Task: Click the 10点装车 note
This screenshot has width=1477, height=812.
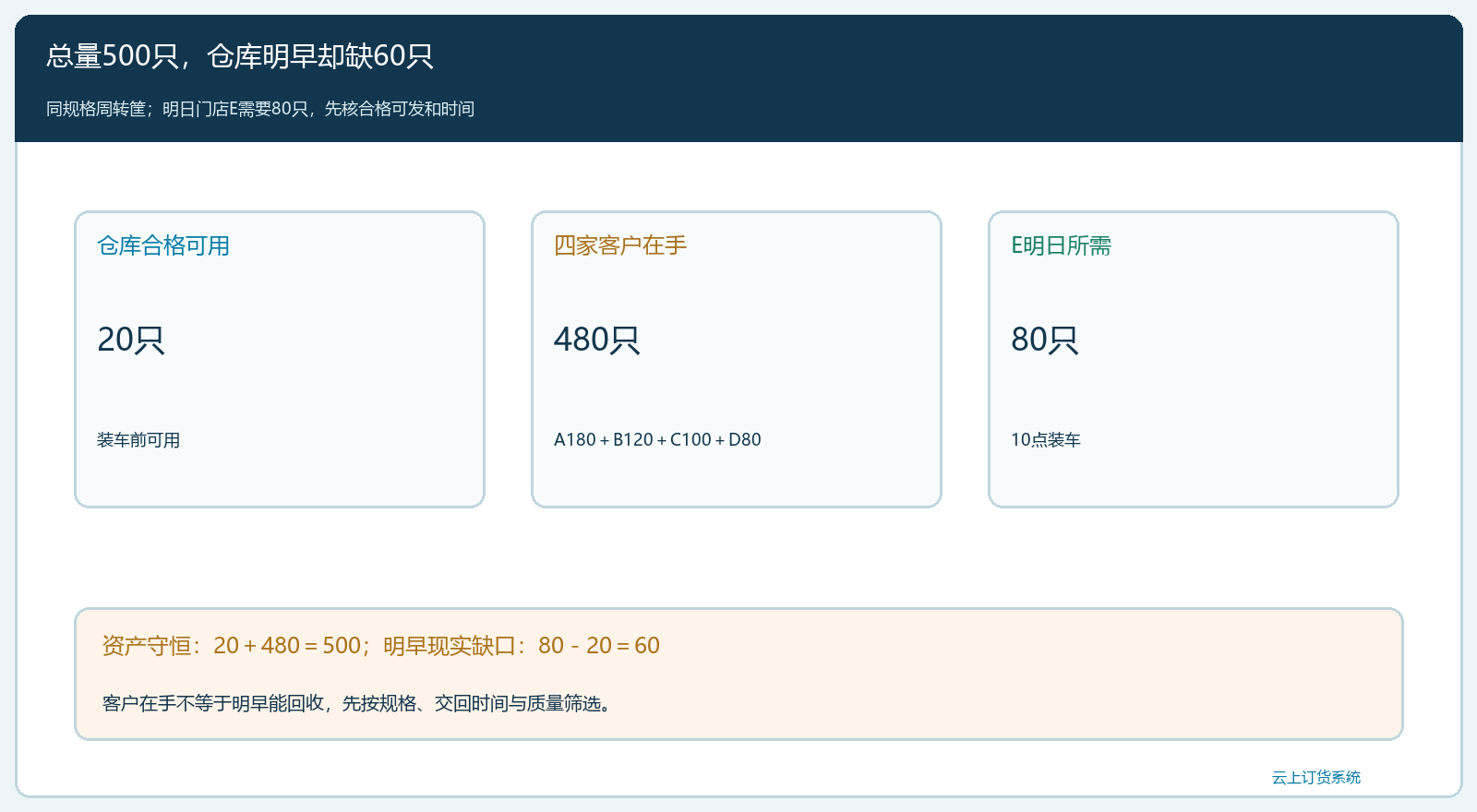Action: point(1046,440)
